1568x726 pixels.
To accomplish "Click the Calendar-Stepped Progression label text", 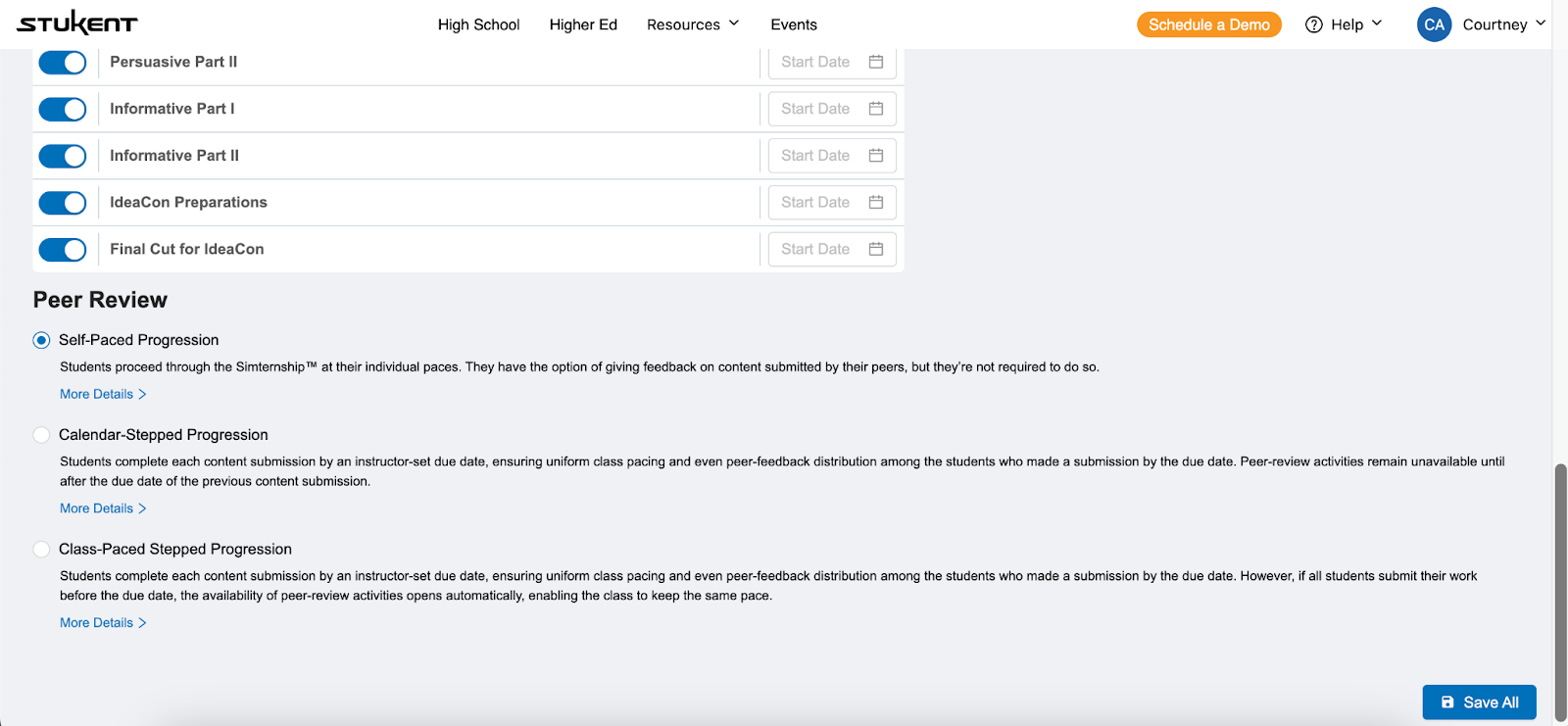I will [163, 435].
